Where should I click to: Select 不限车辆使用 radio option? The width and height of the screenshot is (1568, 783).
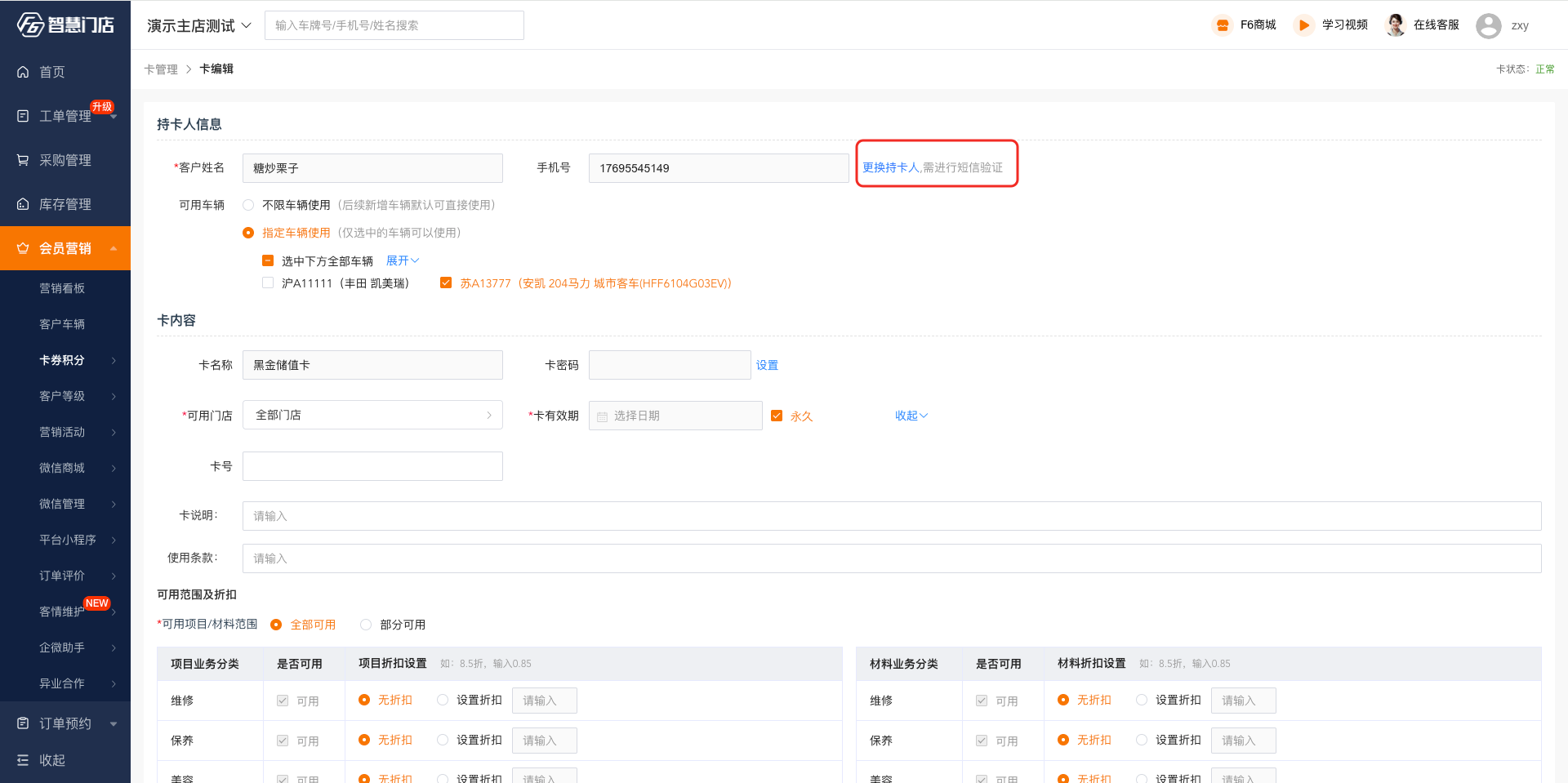[x=248, y=205]
